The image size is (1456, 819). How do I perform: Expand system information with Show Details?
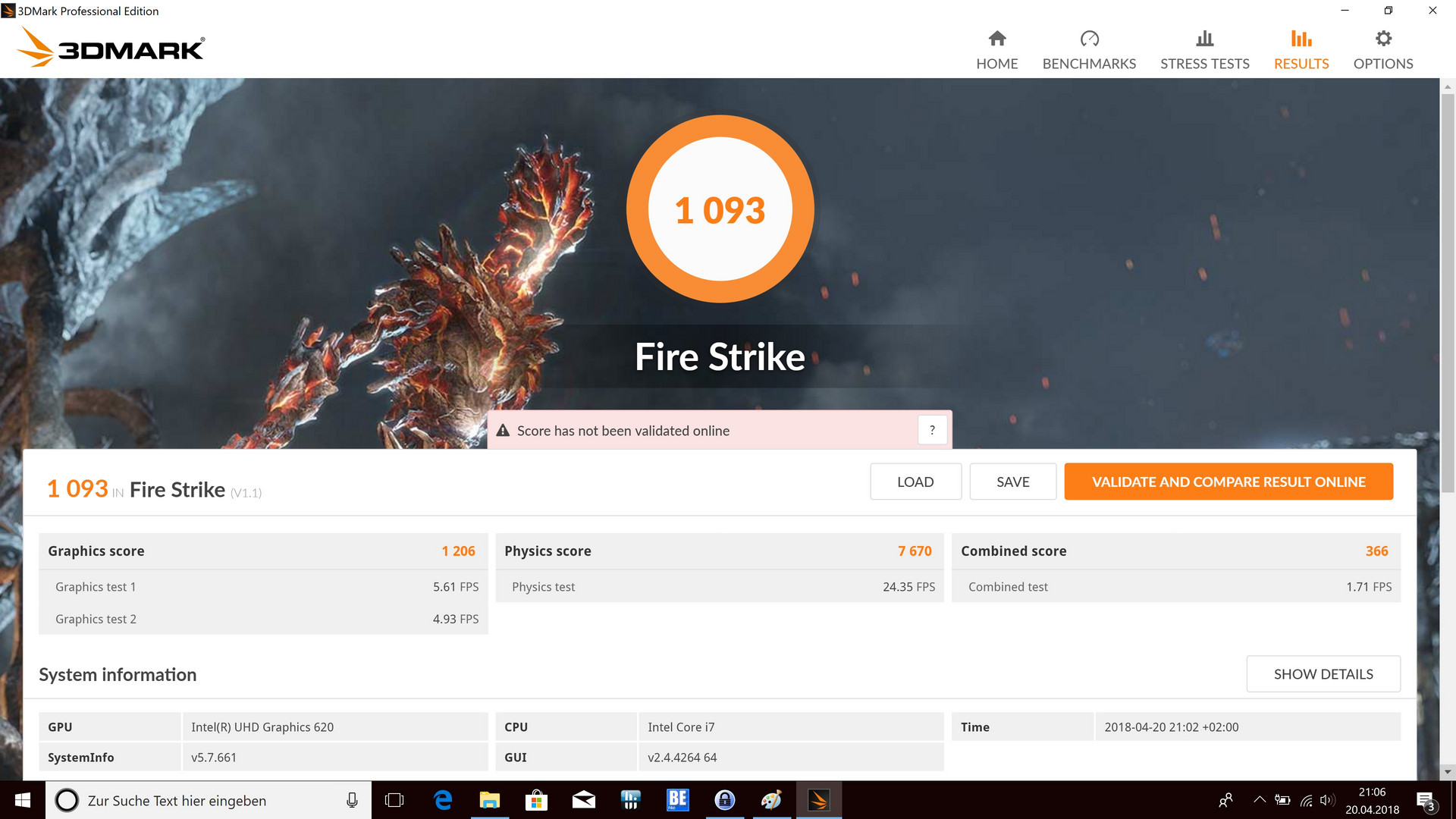point(1323,674)
